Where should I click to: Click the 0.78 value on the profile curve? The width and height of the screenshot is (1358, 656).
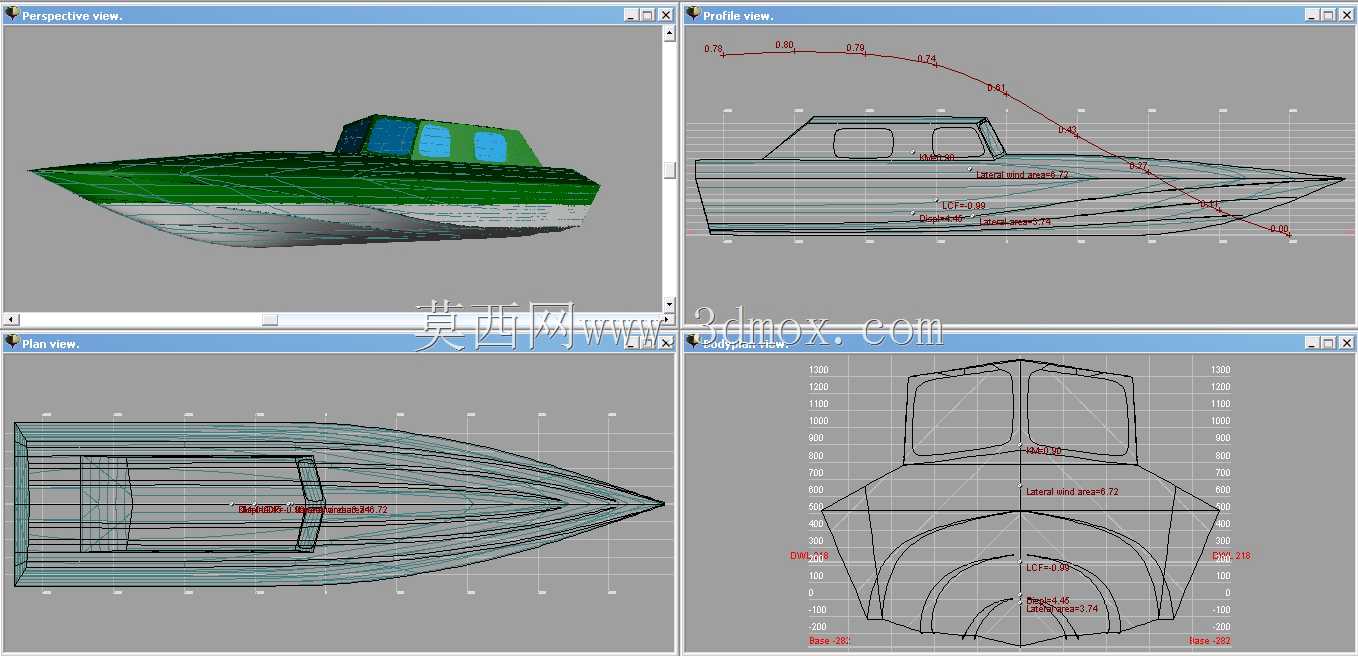point(713,48)
